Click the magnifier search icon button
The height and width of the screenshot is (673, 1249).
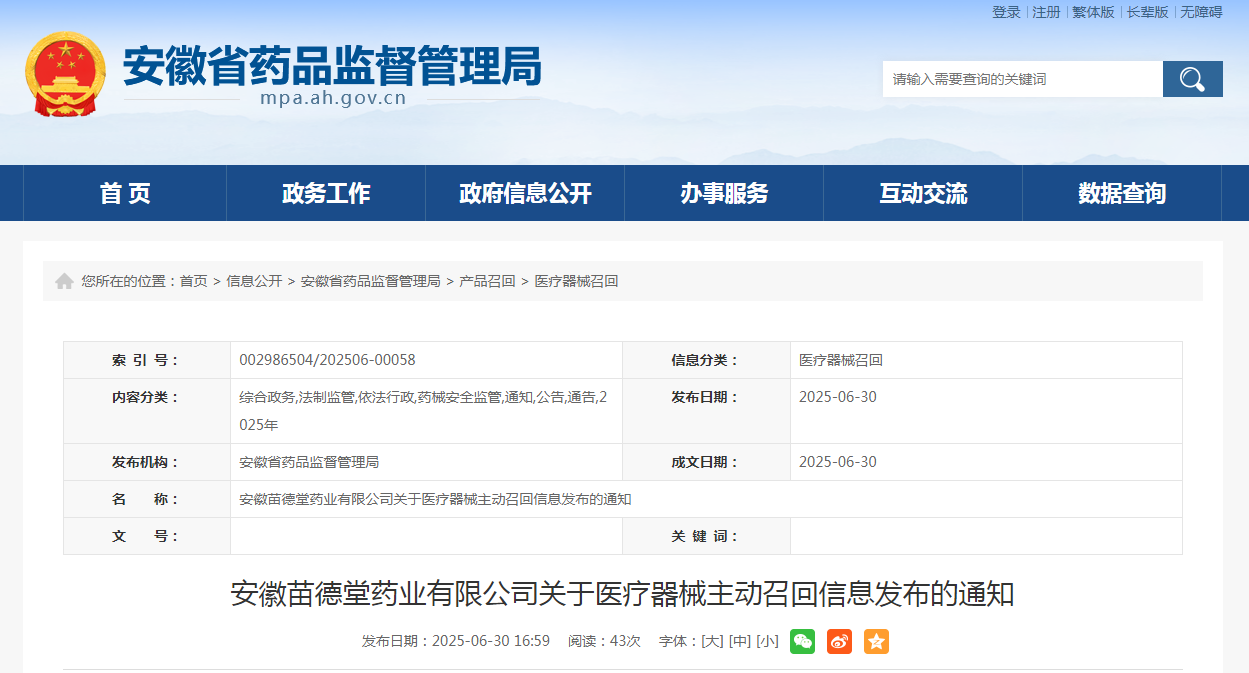(1192, 79)
